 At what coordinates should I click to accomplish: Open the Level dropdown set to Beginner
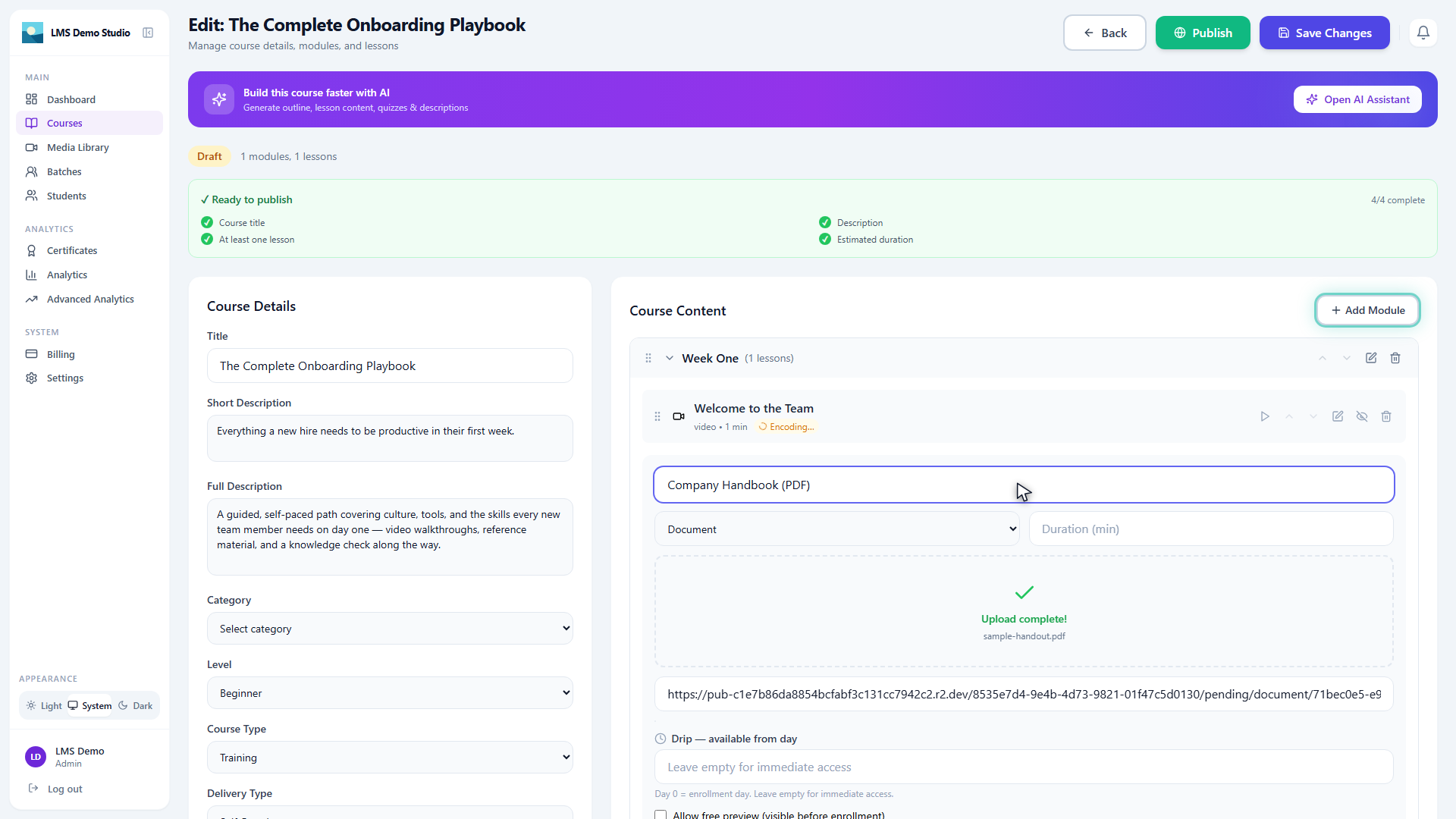tap(390, 693)
